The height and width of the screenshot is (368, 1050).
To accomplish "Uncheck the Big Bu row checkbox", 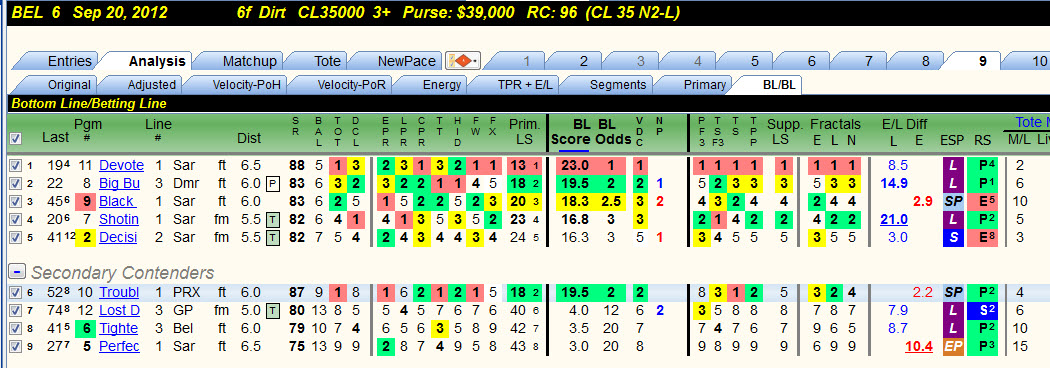I will click(15, 183).
